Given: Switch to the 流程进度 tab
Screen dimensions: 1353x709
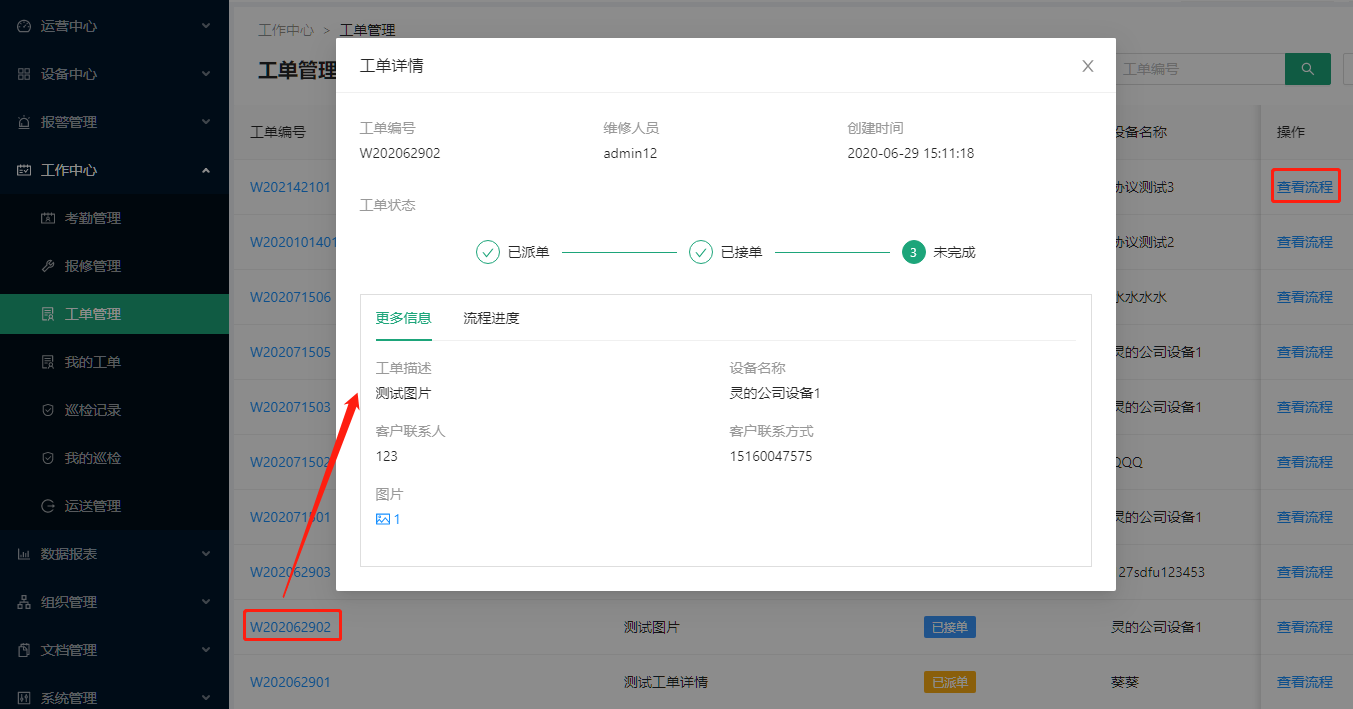Looking at the screenshot, I should click(491, 318).
